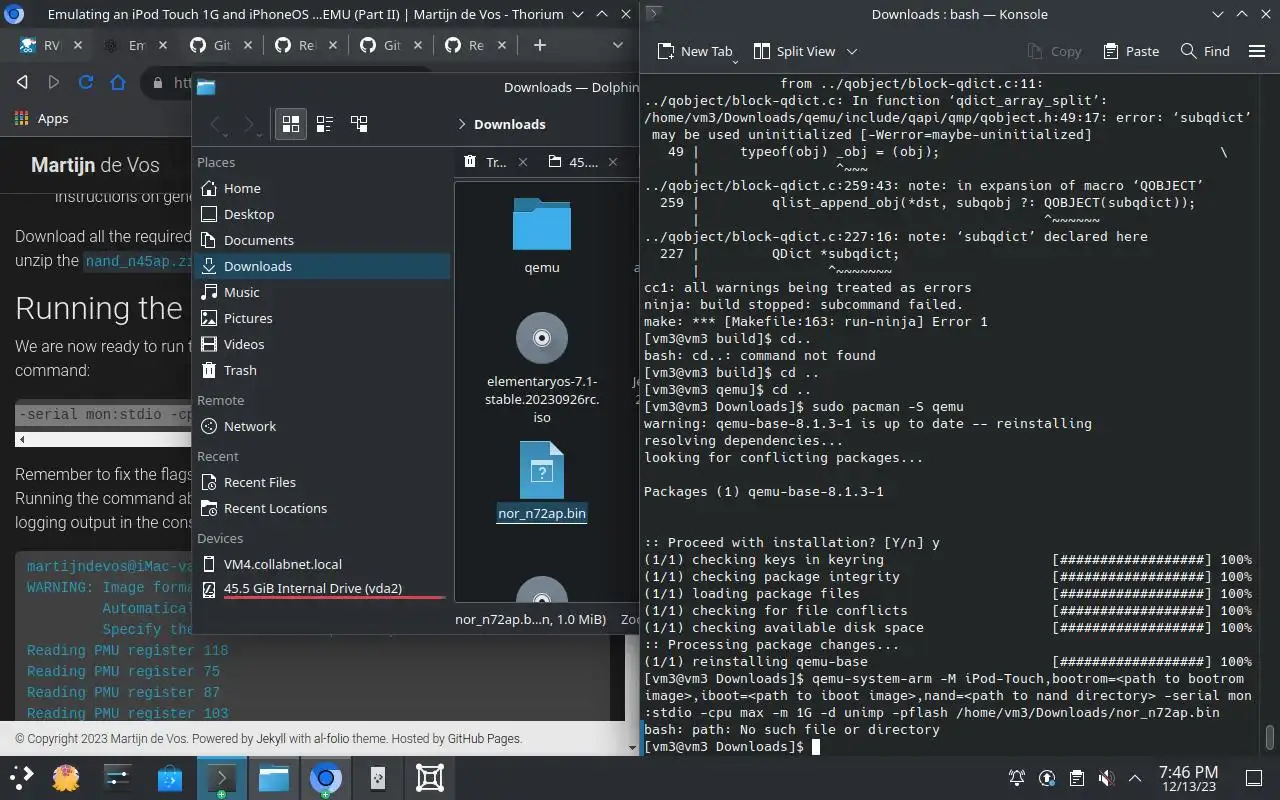Image resolution: width=1280 pixels, height=800 pixels.
Task: Open the KDE application launcher
Action: (x=21, y=778)
